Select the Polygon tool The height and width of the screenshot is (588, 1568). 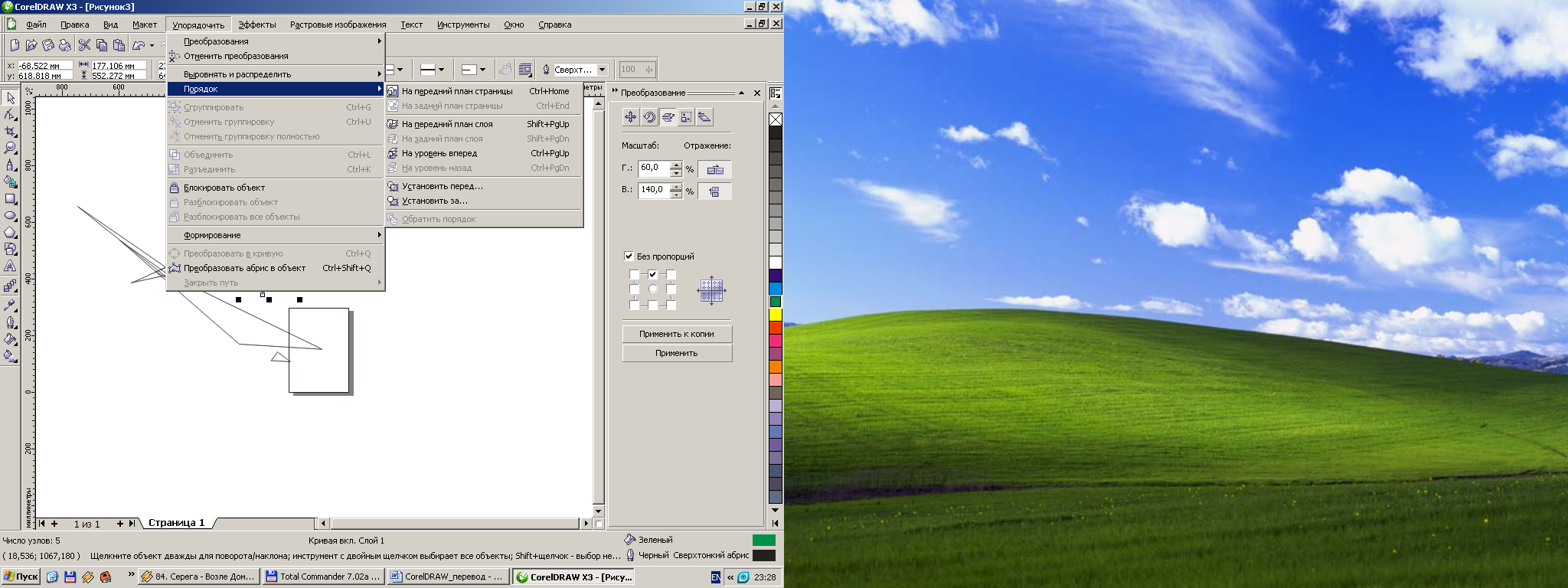10,233
